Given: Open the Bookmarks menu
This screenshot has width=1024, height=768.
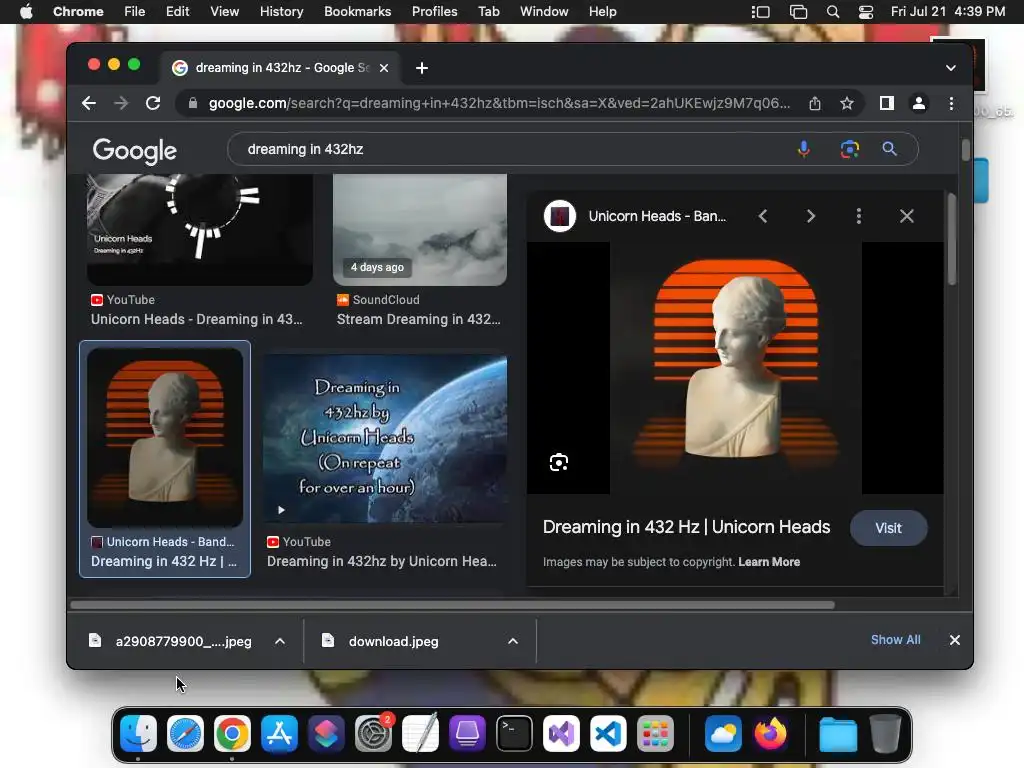Looking at the screenshot, I should point(357,12).
